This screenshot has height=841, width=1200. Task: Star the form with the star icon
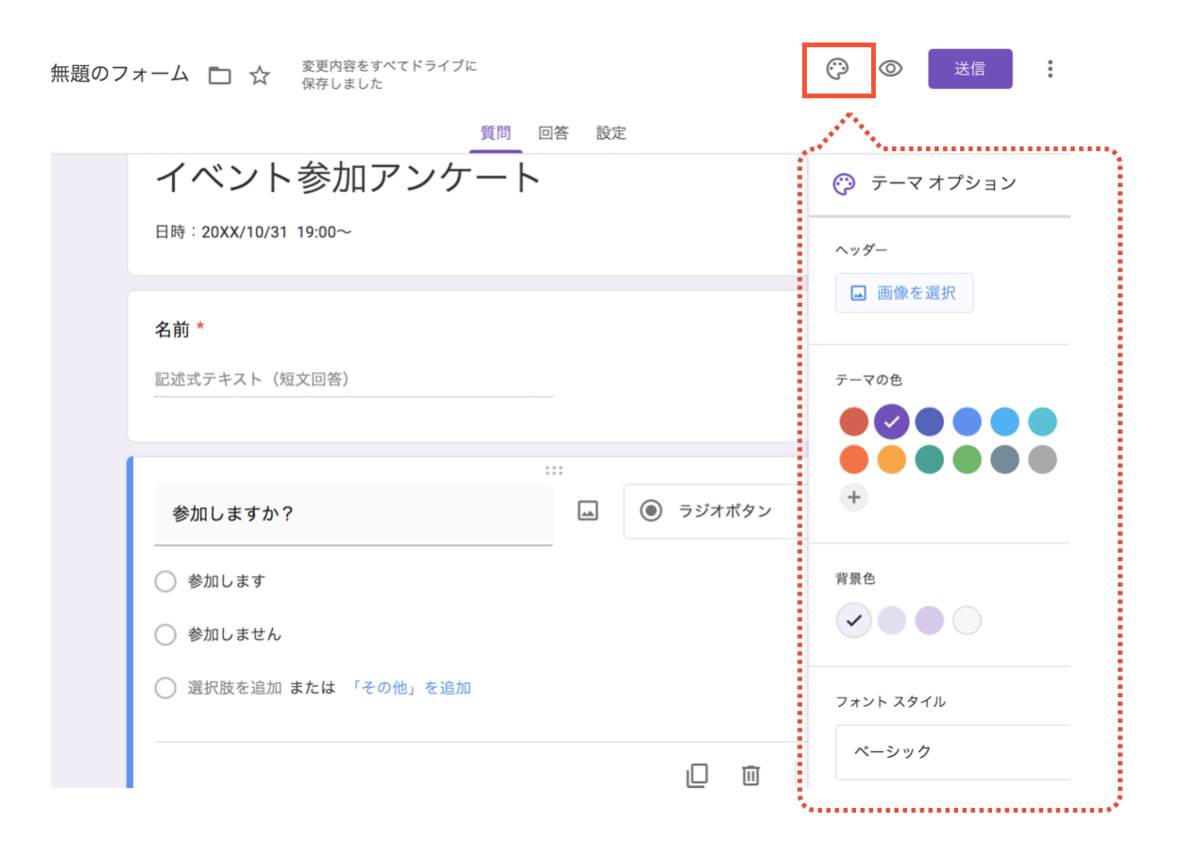(259, 74)
